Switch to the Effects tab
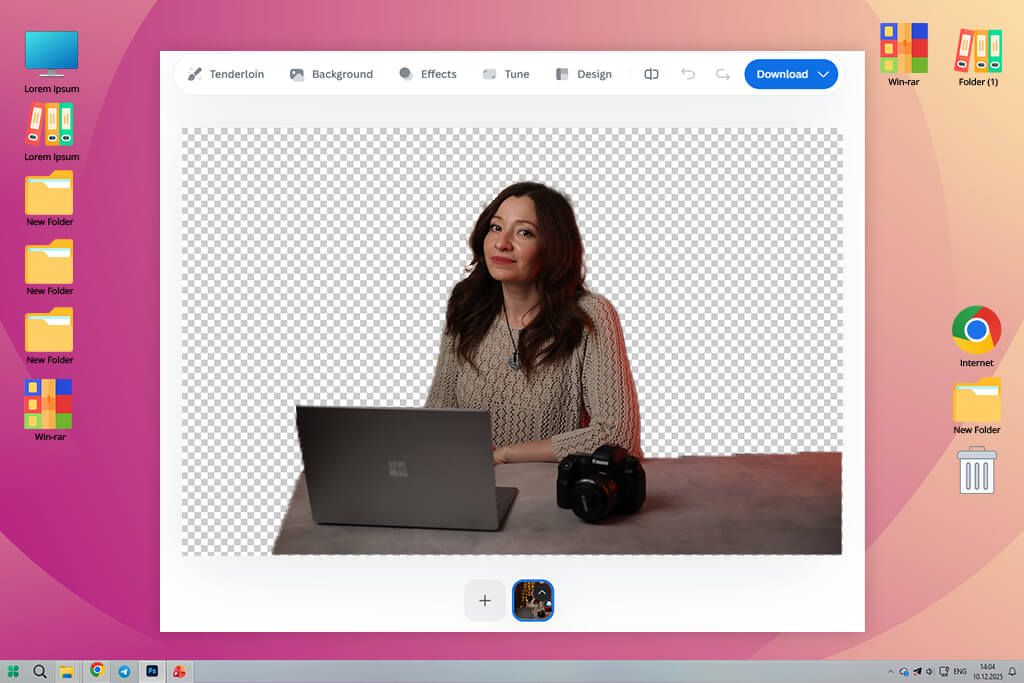The width and height of the screenshot is (1024, 683). point(428,74)
